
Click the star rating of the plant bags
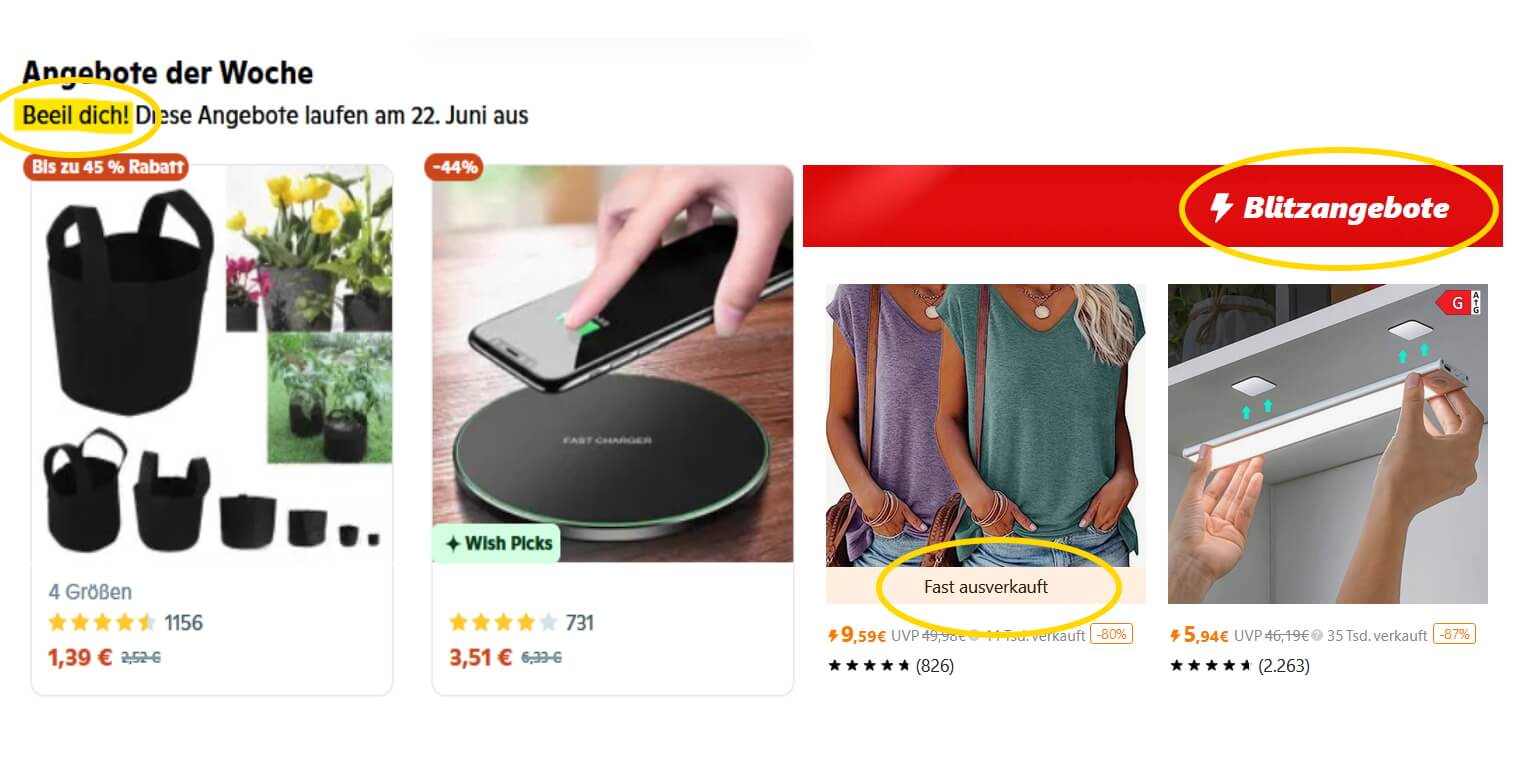tap(102, 623)
